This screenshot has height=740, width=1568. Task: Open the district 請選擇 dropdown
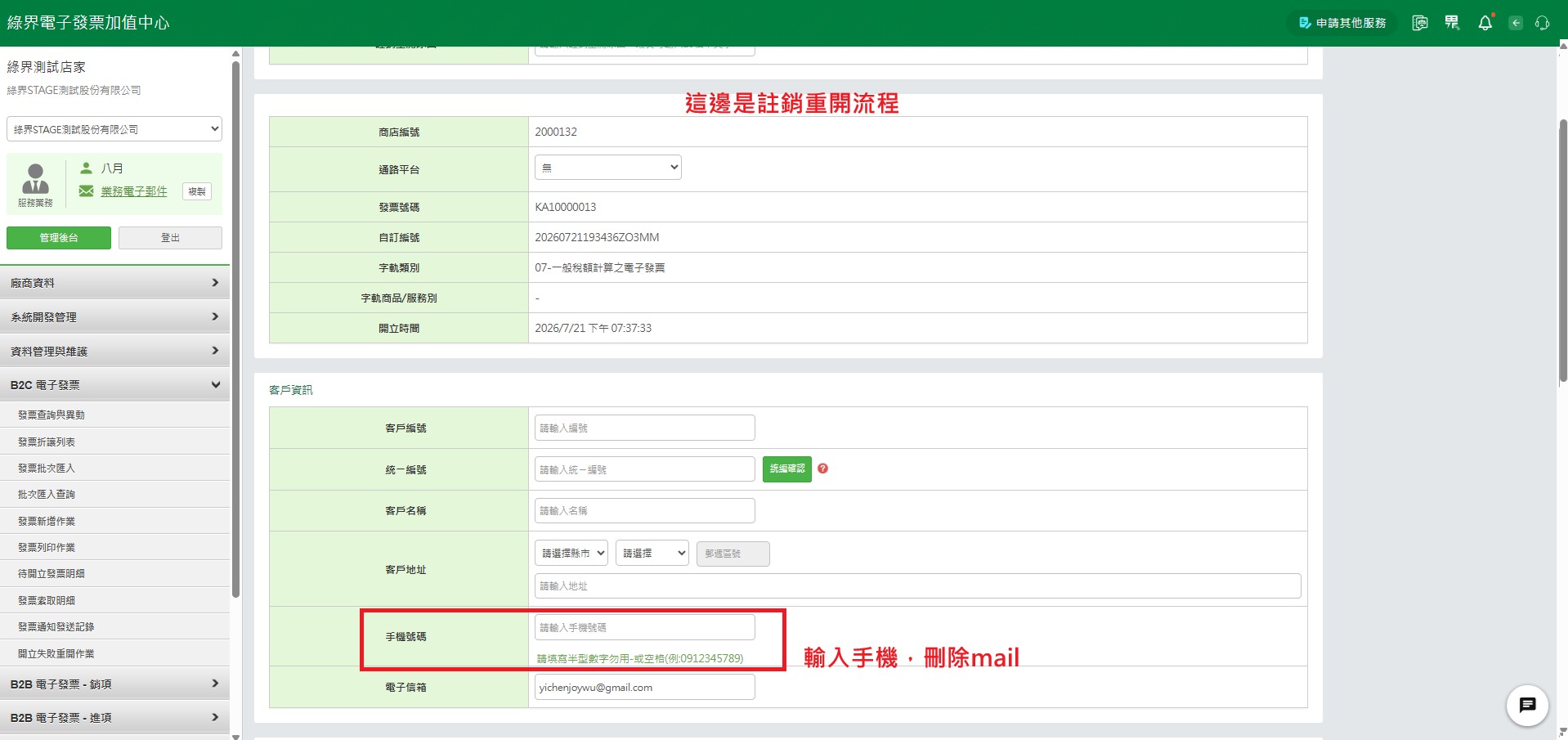pyautogui.click(x=652, y=554)
